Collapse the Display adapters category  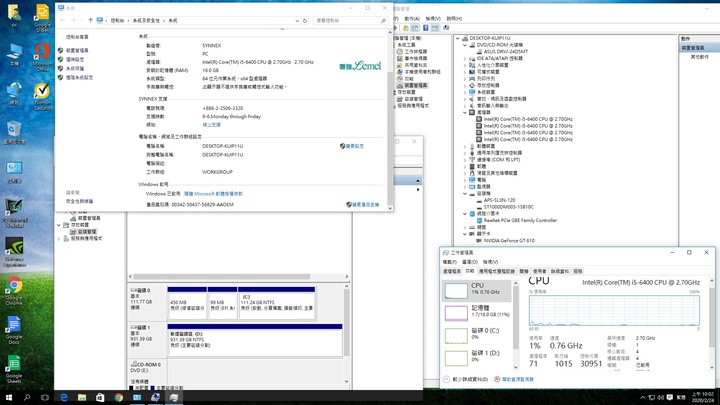click(x=465, y=234)
